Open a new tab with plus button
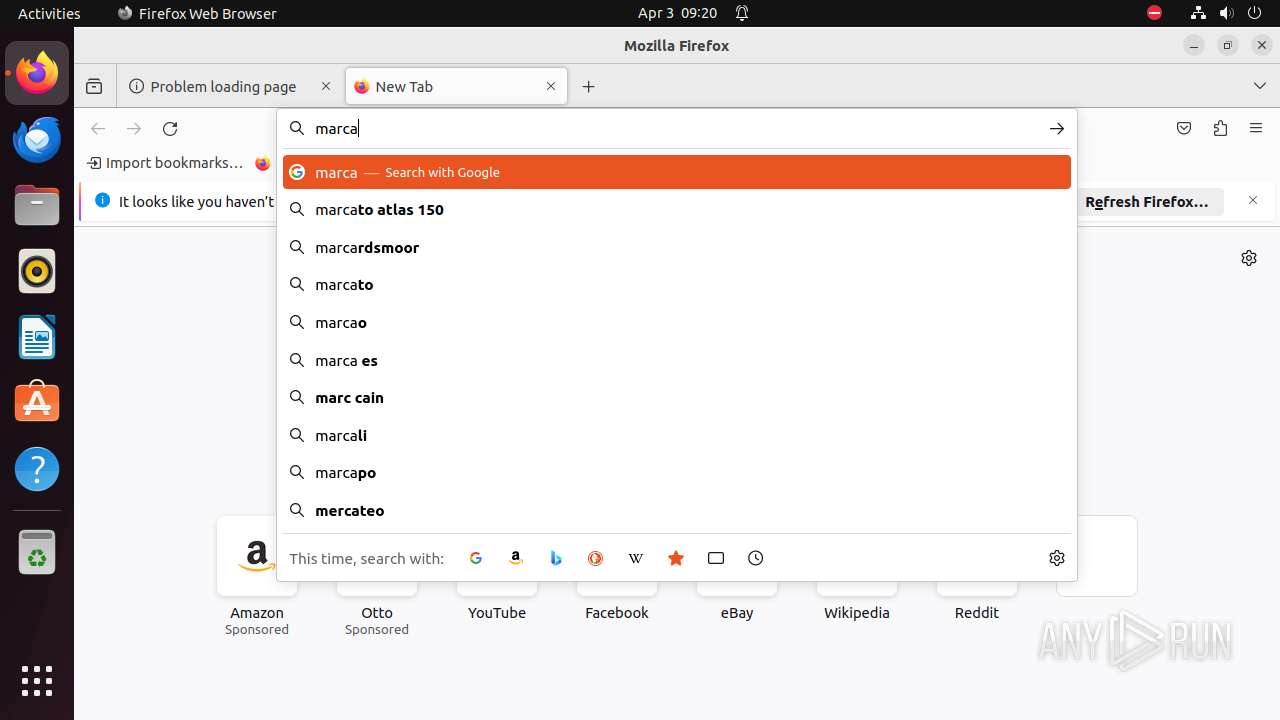1280x720 pixels. [588, 87]
